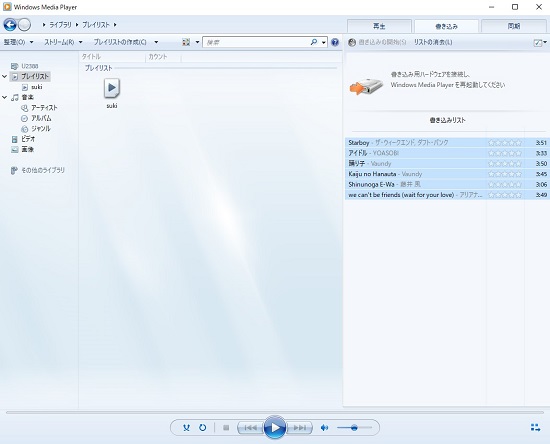Click プレイリスト in the breadcrumb

click(96, 25)
